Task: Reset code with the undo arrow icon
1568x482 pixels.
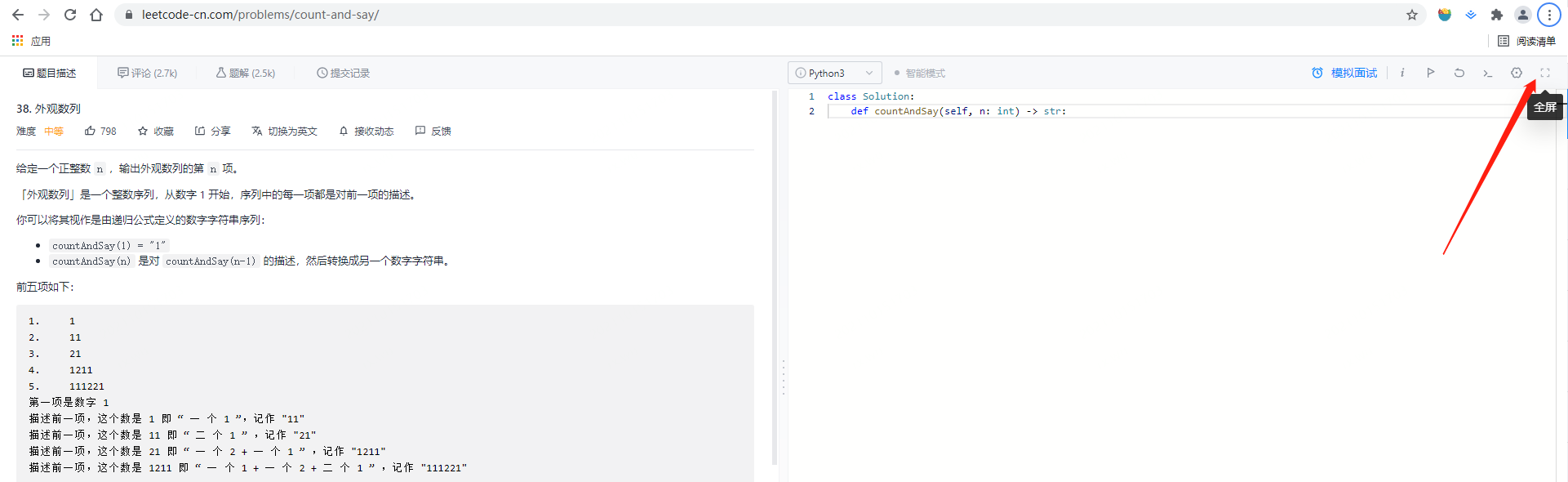Action: coord(1459,73)
